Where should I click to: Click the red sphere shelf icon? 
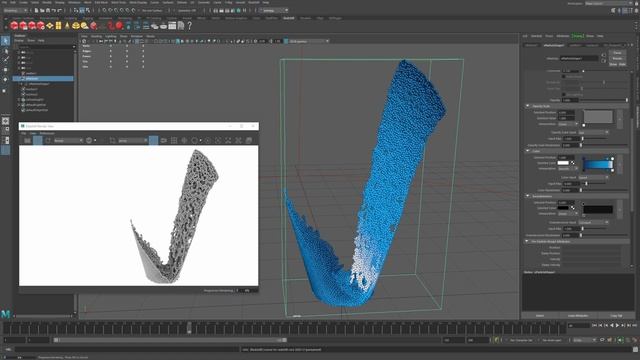(119, 26)
